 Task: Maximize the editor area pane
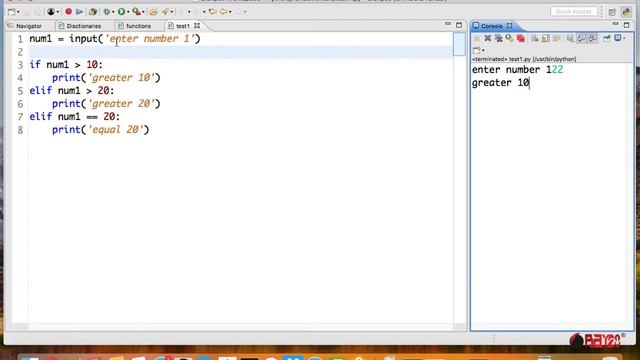[x=459, y=25]
